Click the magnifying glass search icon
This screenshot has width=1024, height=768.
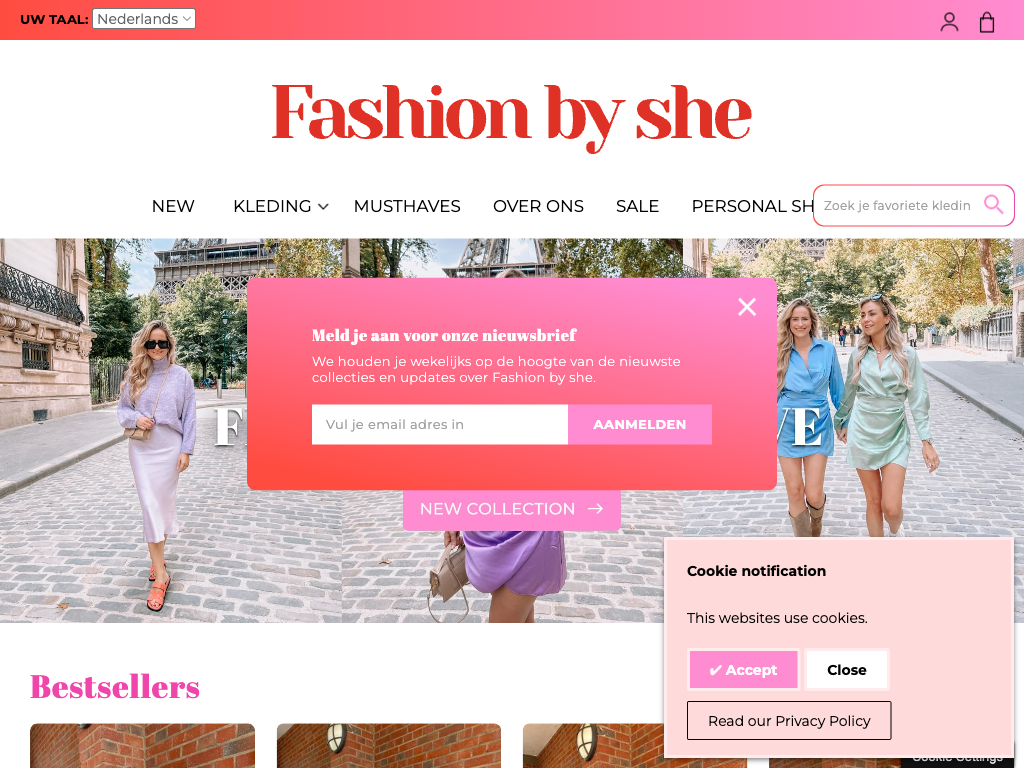pos(993,204)
